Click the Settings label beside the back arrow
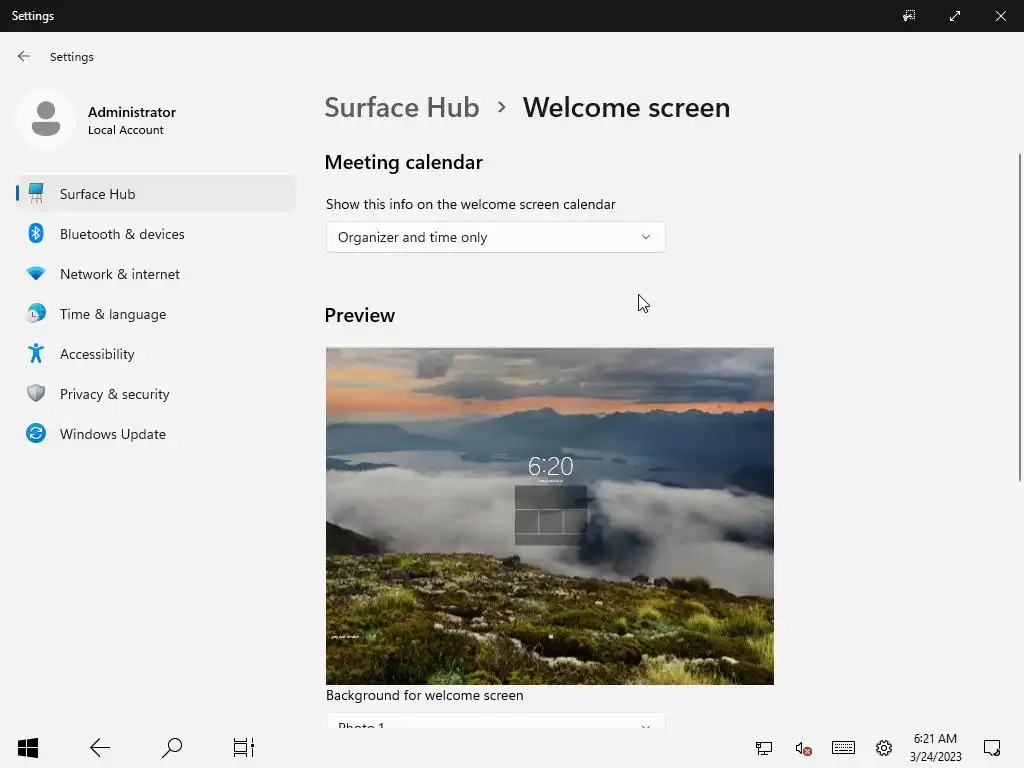Image resolution: width=1024 pixels, height=768 pixels. tap(72, 57)
